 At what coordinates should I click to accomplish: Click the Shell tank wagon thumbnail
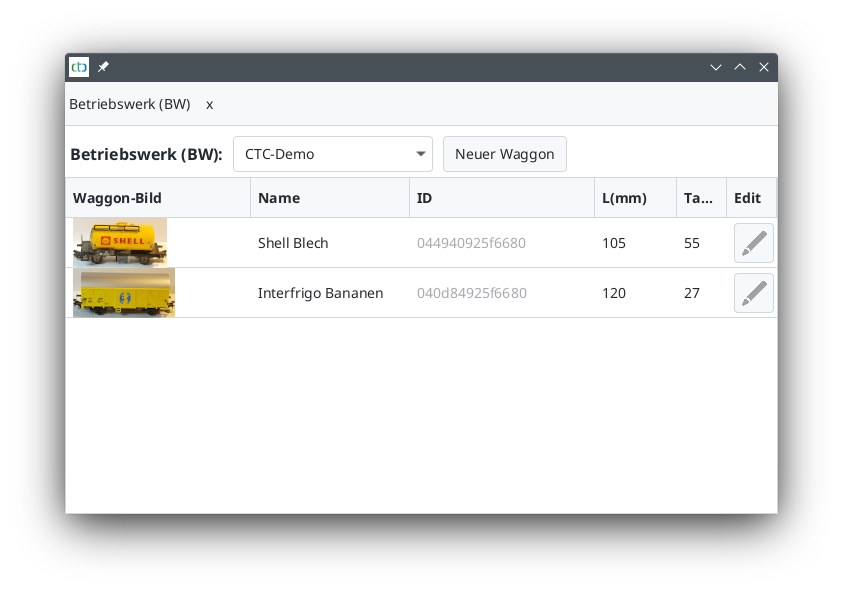click(120, 242)
